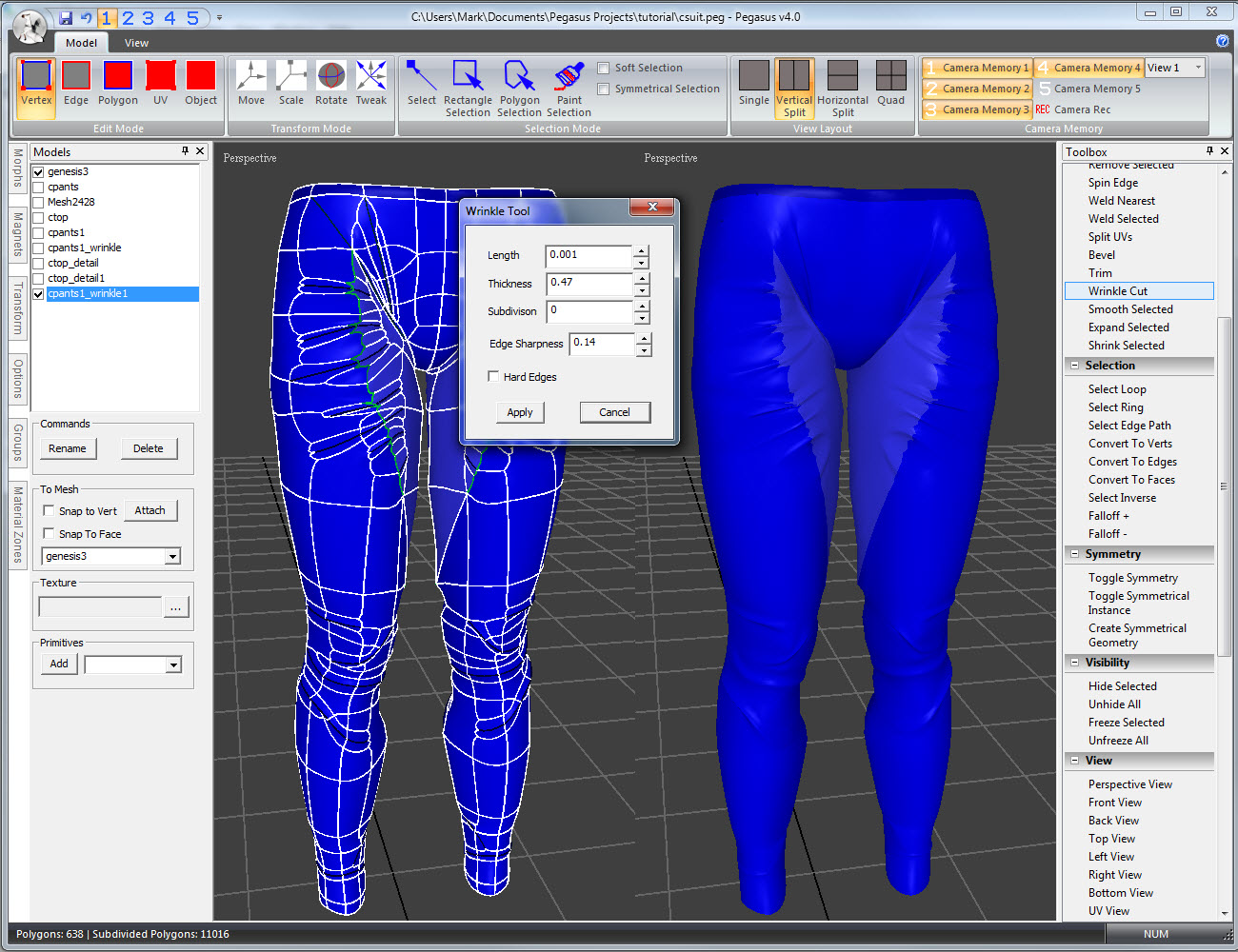Collapse the Visibility toolbox section
This screenshot has width=1238, height=952.
tap(1075, 663)
